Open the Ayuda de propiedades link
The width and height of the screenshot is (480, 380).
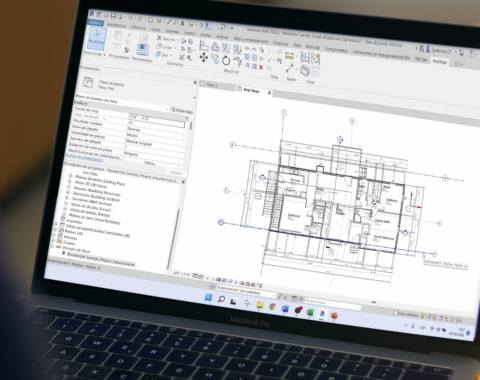[84, 158]
